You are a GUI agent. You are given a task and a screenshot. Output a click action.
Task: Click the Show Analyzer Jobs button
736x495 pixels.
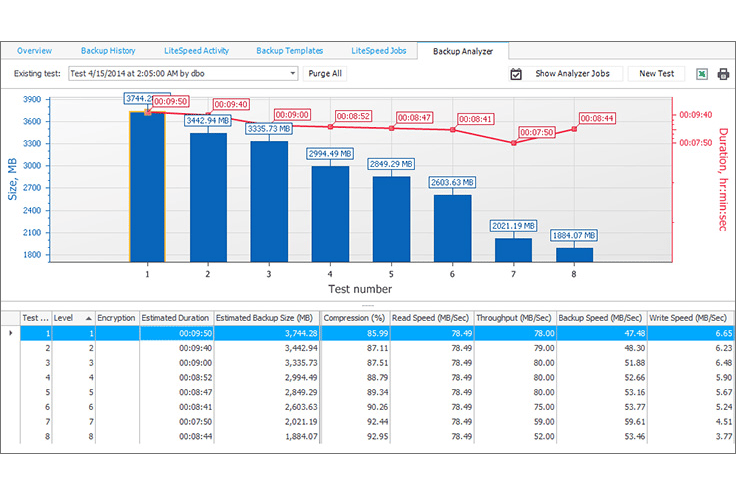pos(574,74)
